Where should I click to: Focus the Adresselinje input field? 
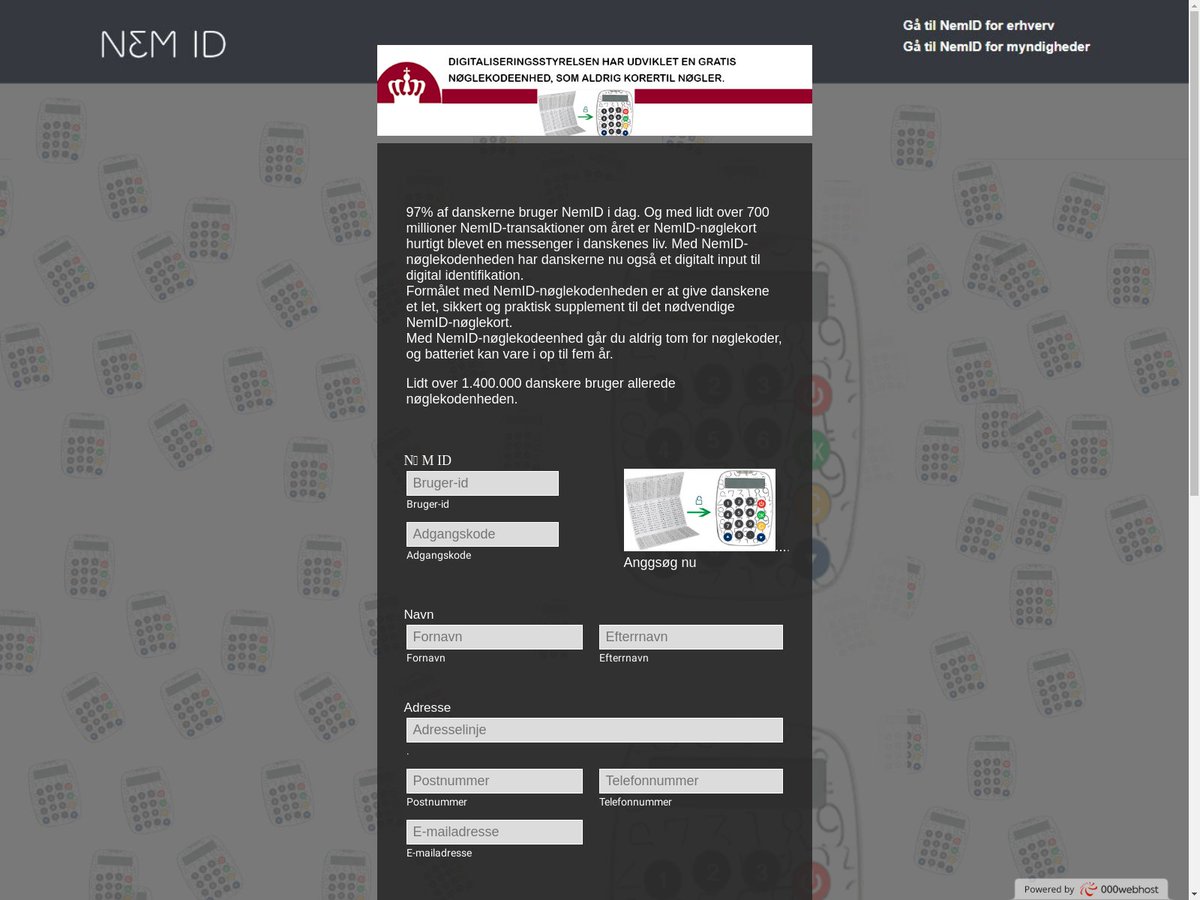click(x=594, y=730)
